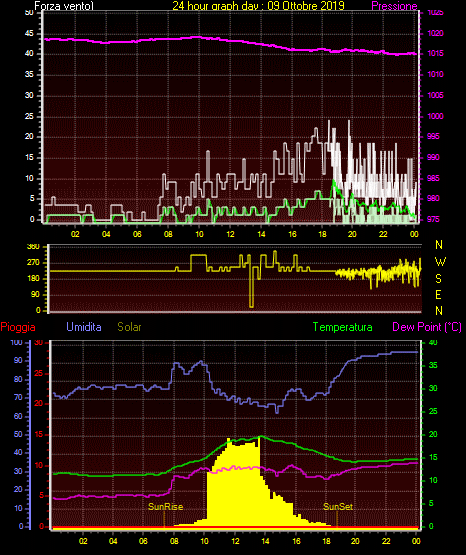Click pressure axis value '975'
Viewport: 466px width, 555px height.
(433, 219)
